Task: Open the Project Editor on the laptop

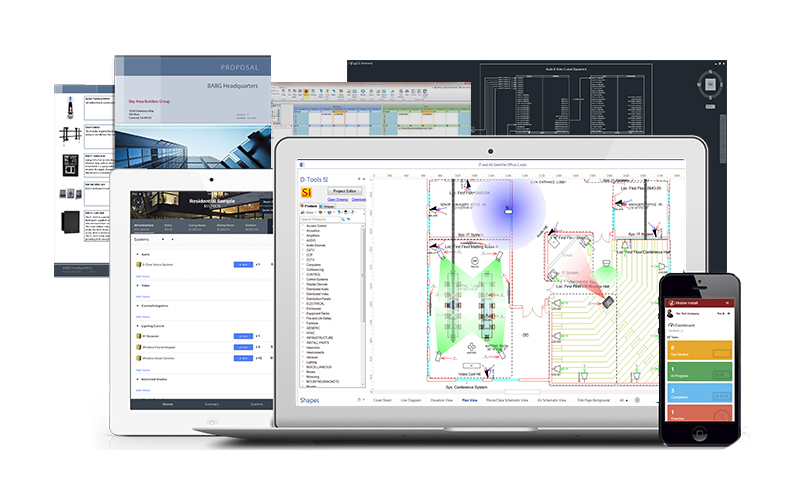Action: tap(345, 191)
